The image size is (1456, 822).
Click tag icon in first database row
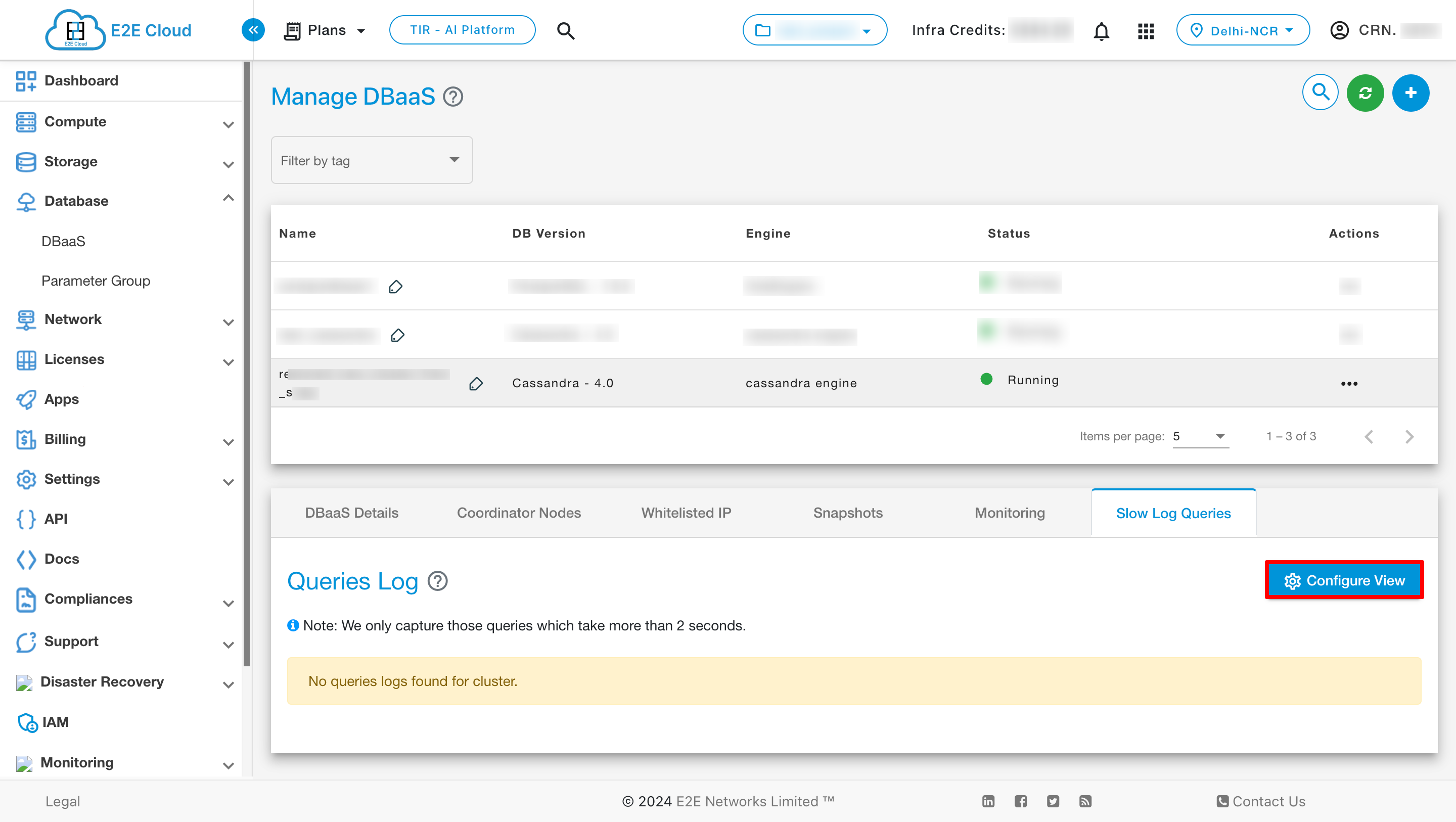tap(396, 287)
